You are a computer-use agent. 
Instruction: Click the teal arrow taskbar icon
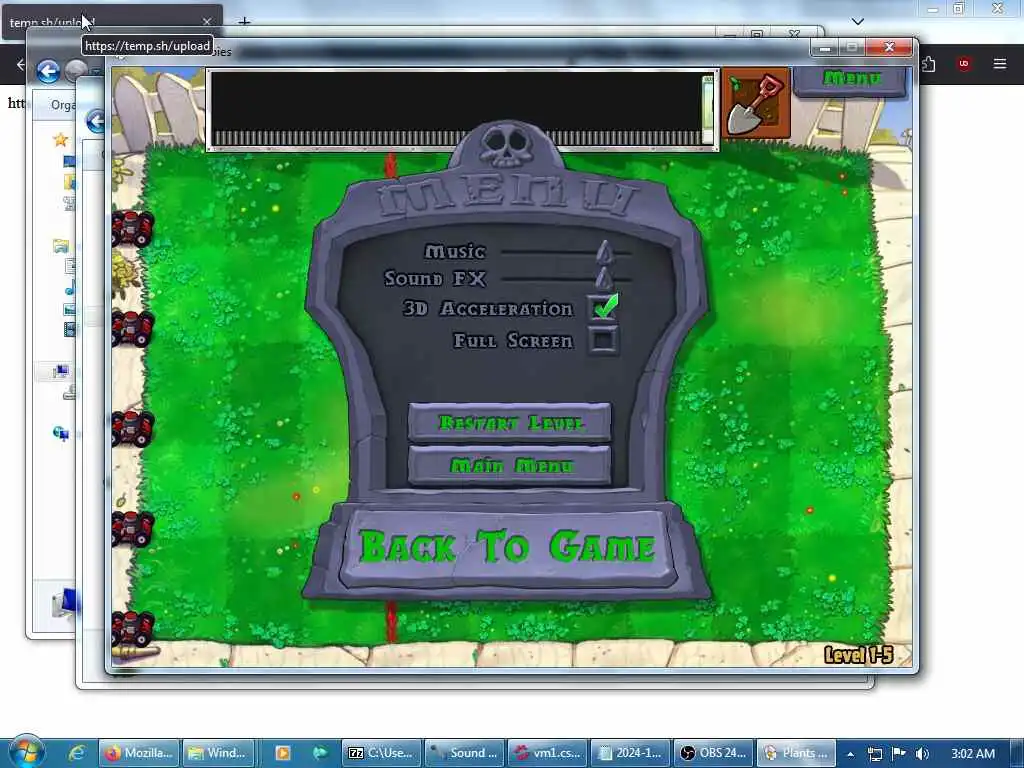click(319, 753)
